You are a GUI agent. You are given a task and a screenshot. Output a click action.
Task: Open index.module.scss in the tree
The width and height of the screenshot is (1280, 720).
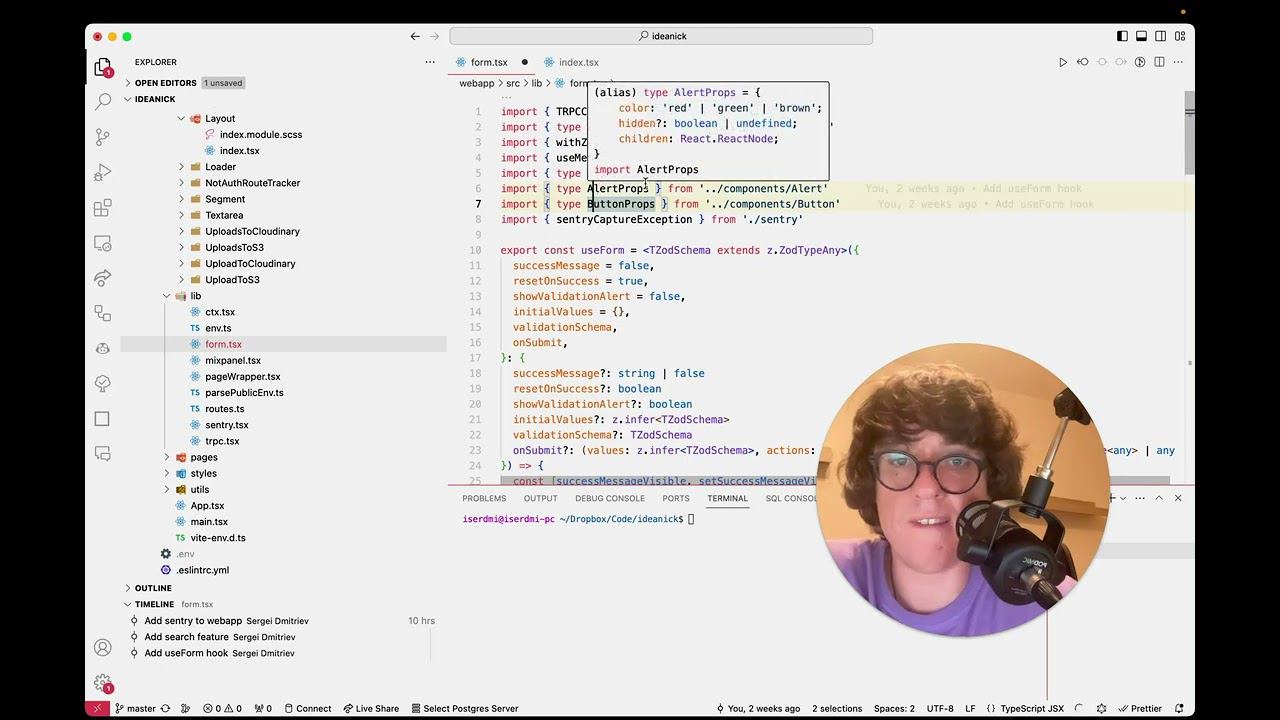tap(284, 134)
